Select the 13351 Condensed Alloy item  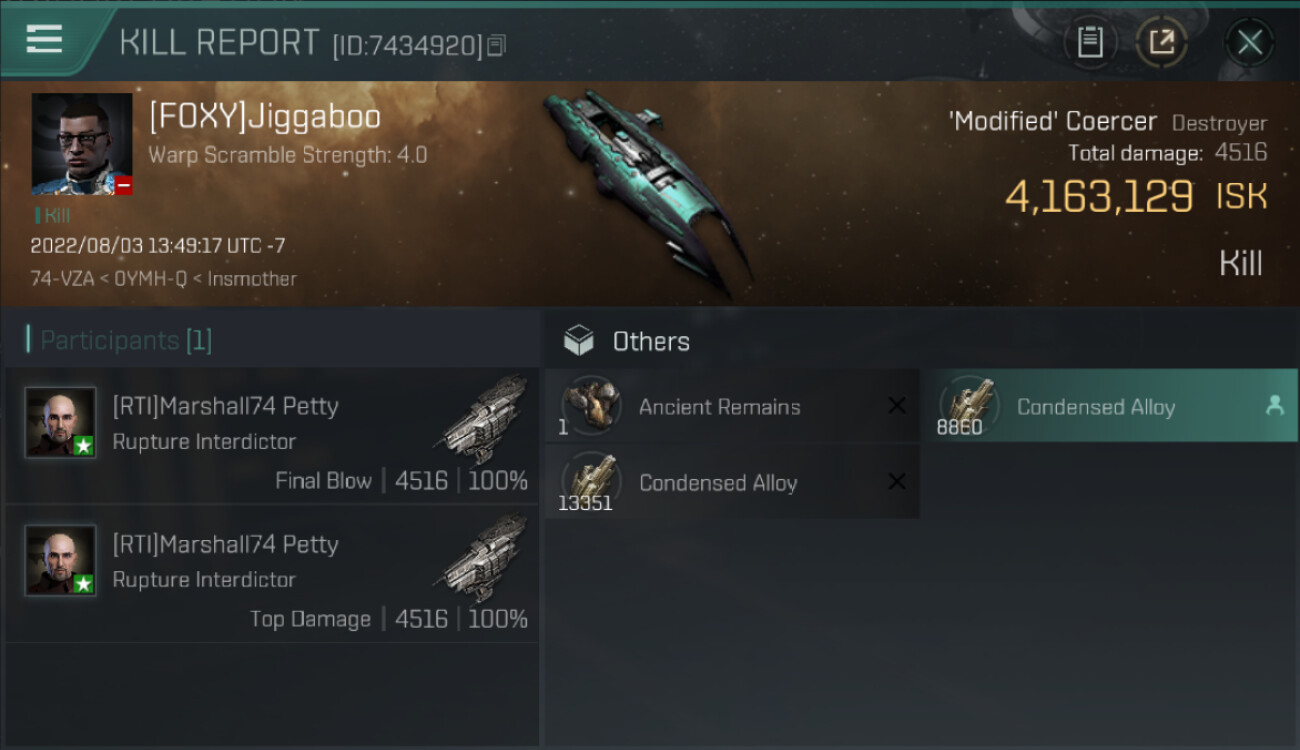(732, 482)
